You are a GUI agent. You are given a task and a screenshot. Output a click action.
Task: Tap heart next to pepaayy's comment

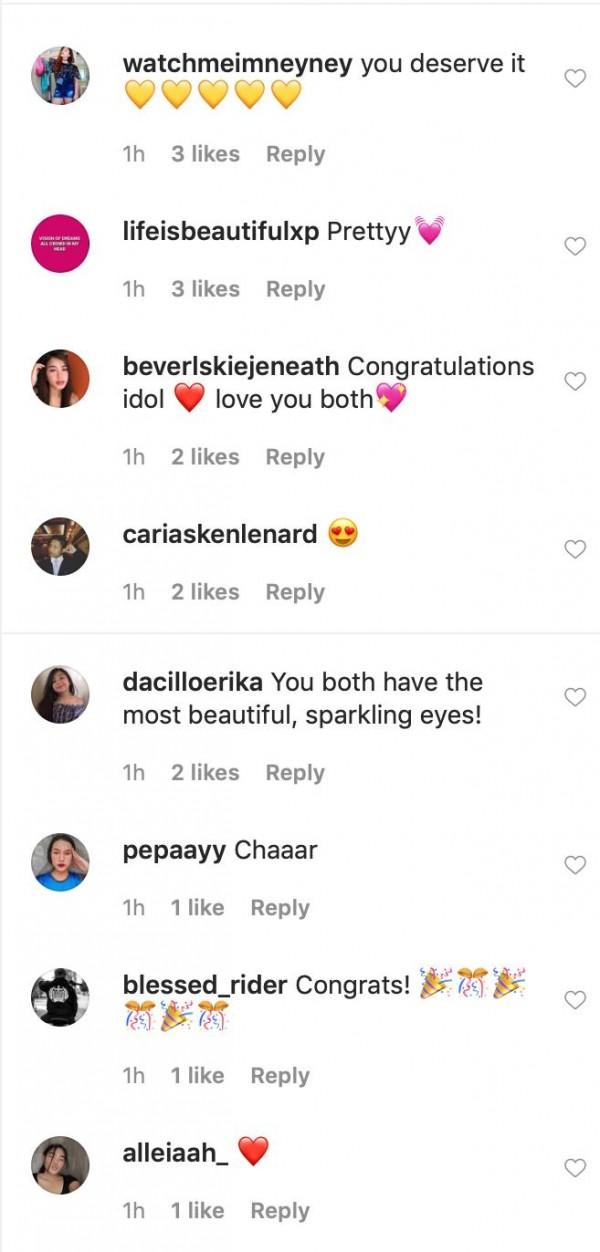[x=575, y=865]
